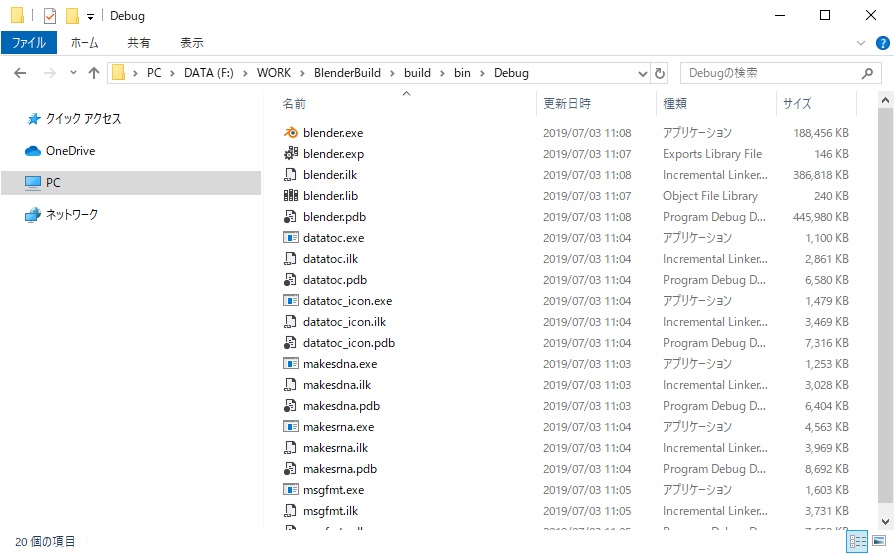Select the msgfmt.ilk file name
Image resolution: width=895 pixels, height=554 pixels.
click(x=330, y=511)
